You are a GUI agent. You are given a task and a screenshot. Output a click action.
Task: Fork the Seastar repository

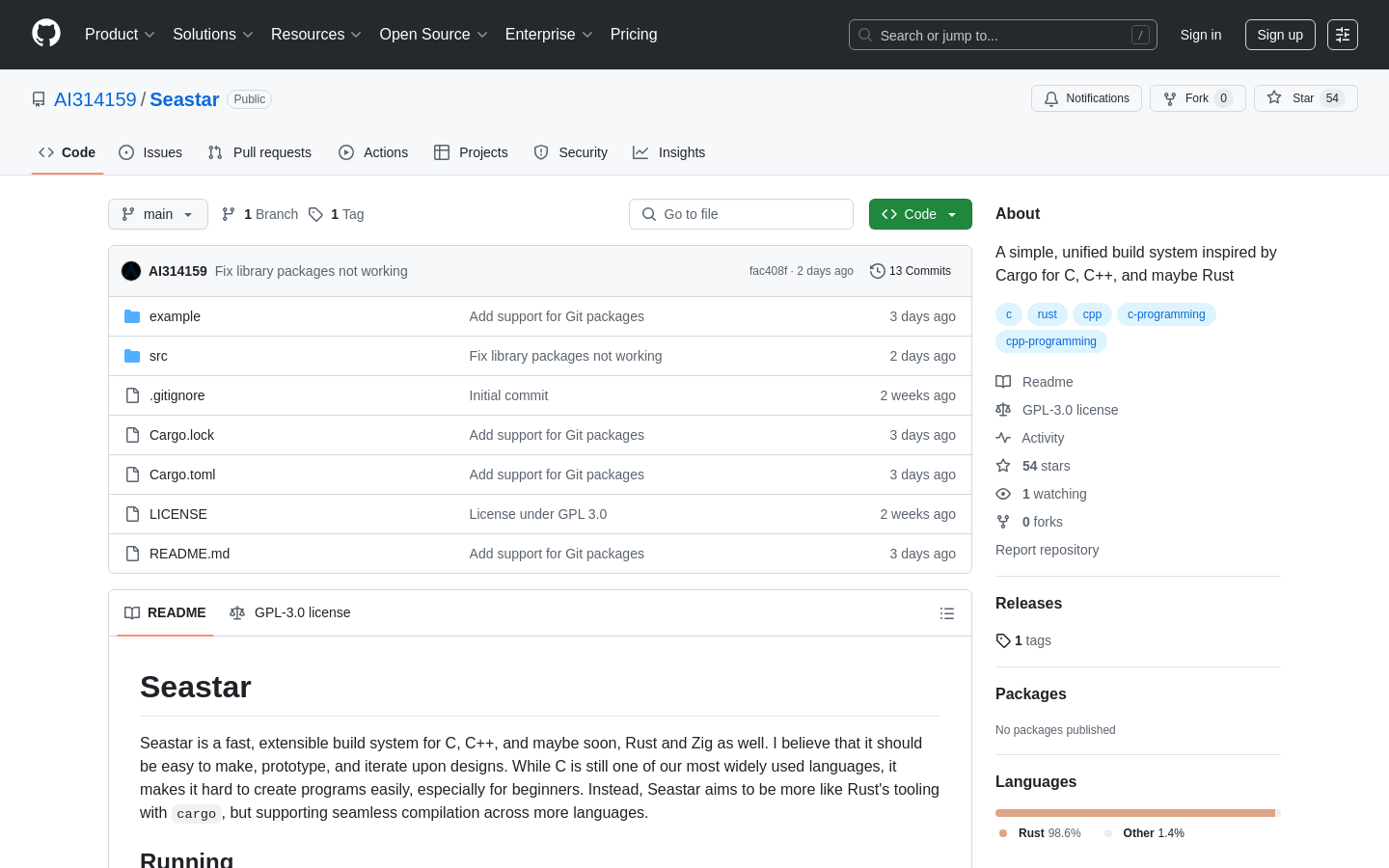click(x=1198, y=98)
